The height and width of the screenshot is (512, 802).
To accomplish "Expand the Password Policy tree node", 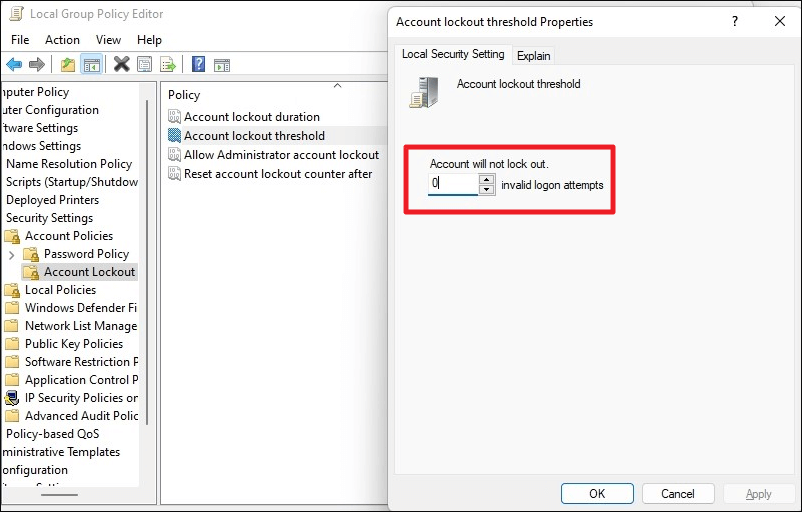I will pos(11,254).
